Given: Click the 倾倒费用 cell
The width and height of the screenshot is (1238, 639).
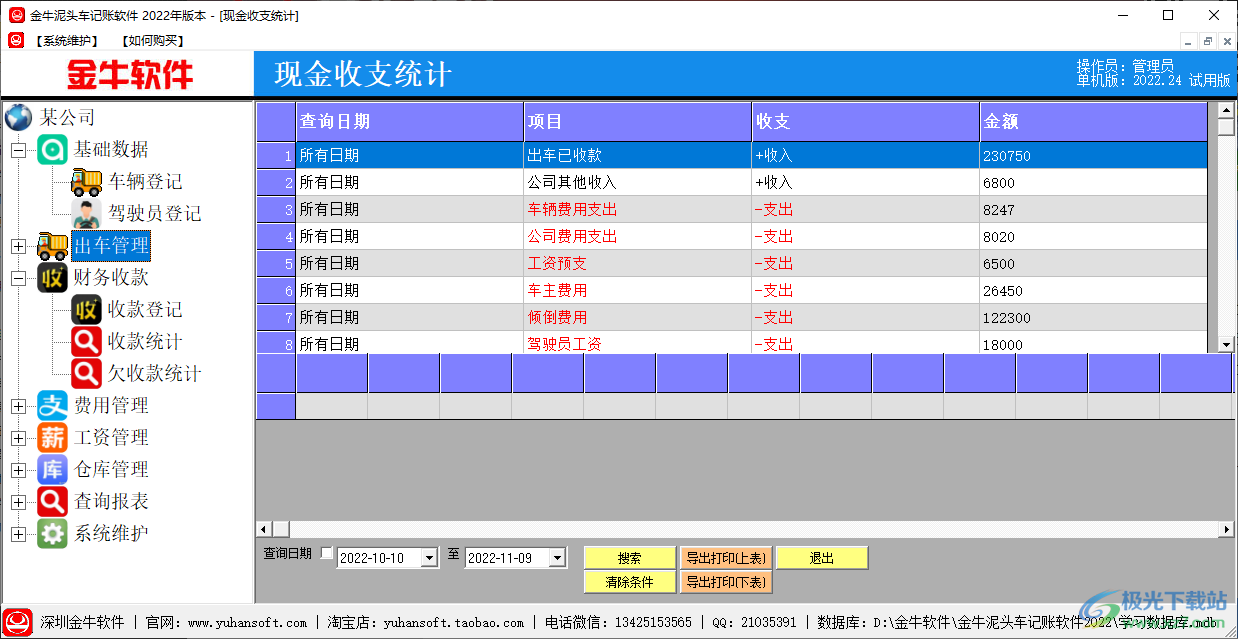Looking at the screenshot, I should pos(638,318).
